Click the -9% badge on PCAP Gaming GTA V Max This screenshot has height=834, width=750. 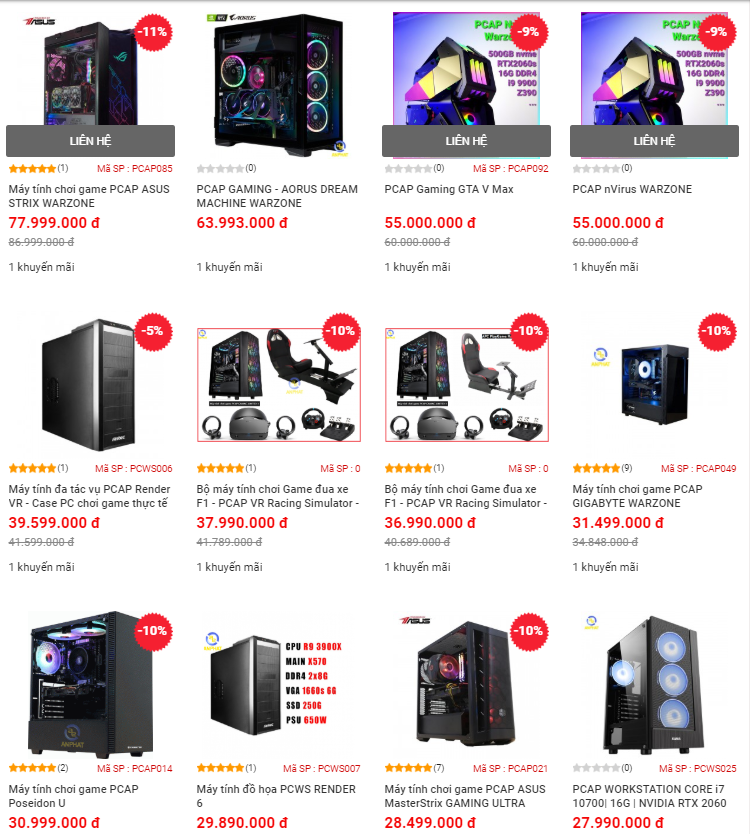pyautogui.click(x=529, y=32)
